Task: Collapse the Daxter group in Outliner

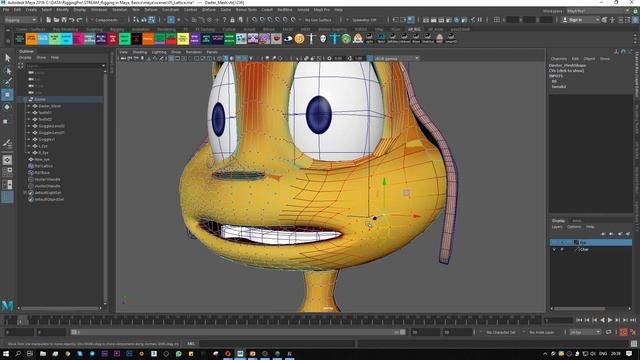Action: click(25, 99)
